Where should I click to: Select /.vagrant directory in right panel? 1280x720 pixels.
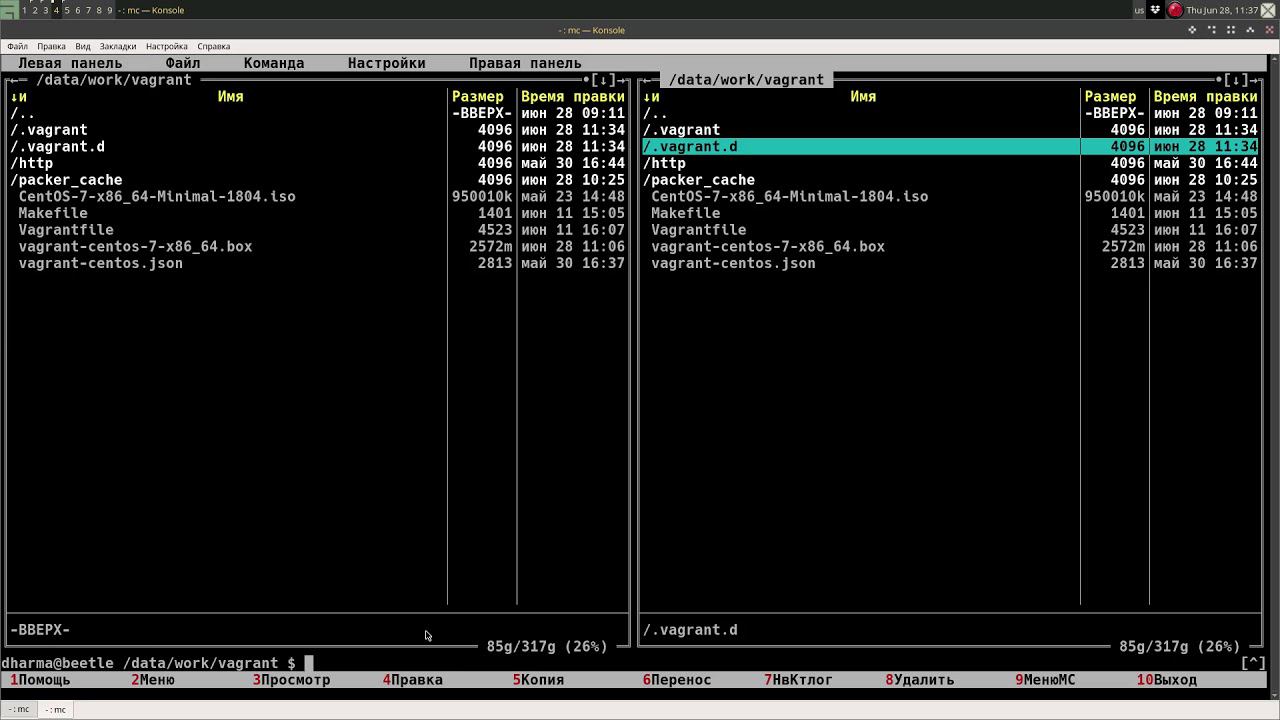coord(950,130)
